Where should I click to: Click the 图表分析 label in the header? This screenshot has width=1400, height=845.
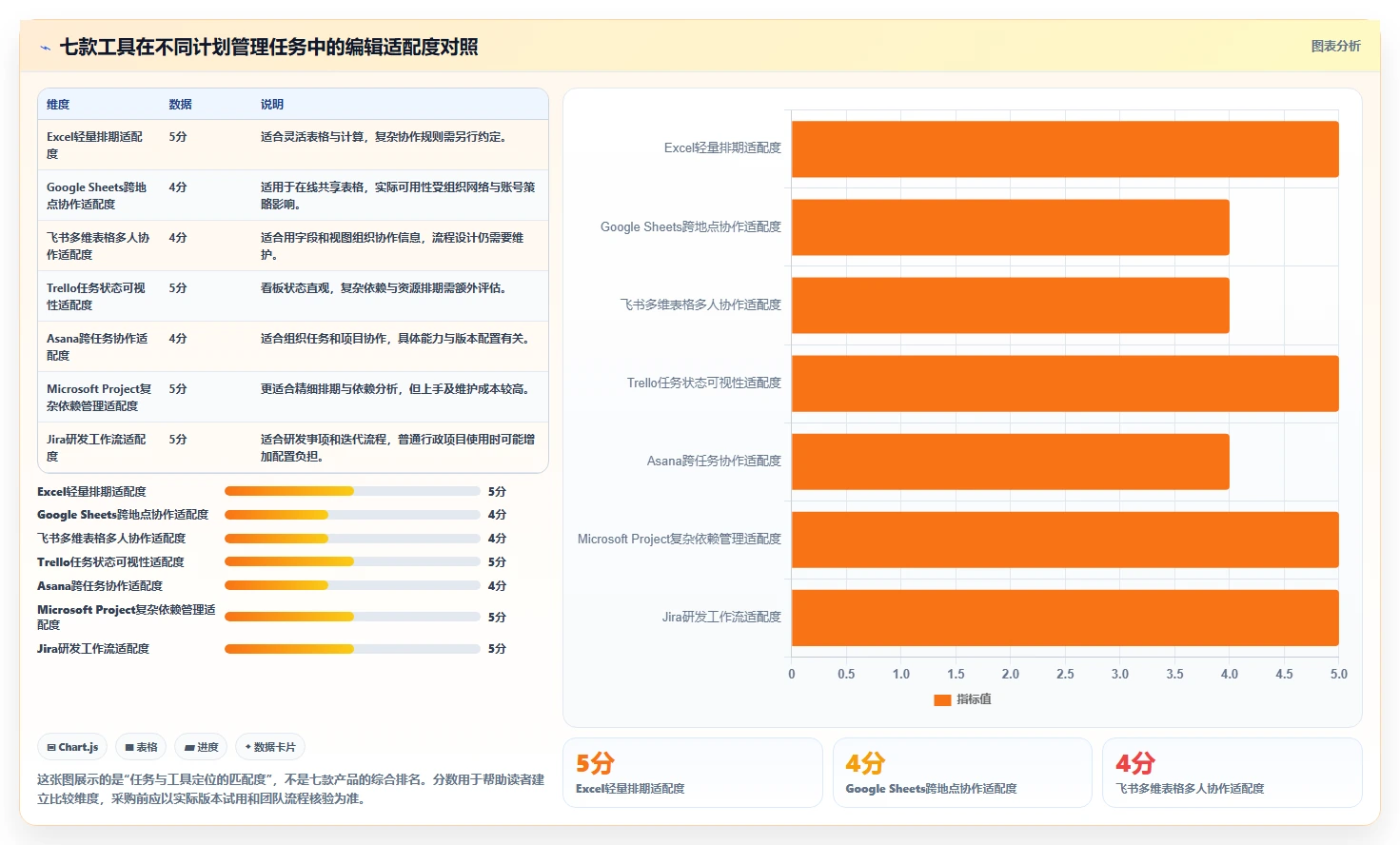point(1335,46)
